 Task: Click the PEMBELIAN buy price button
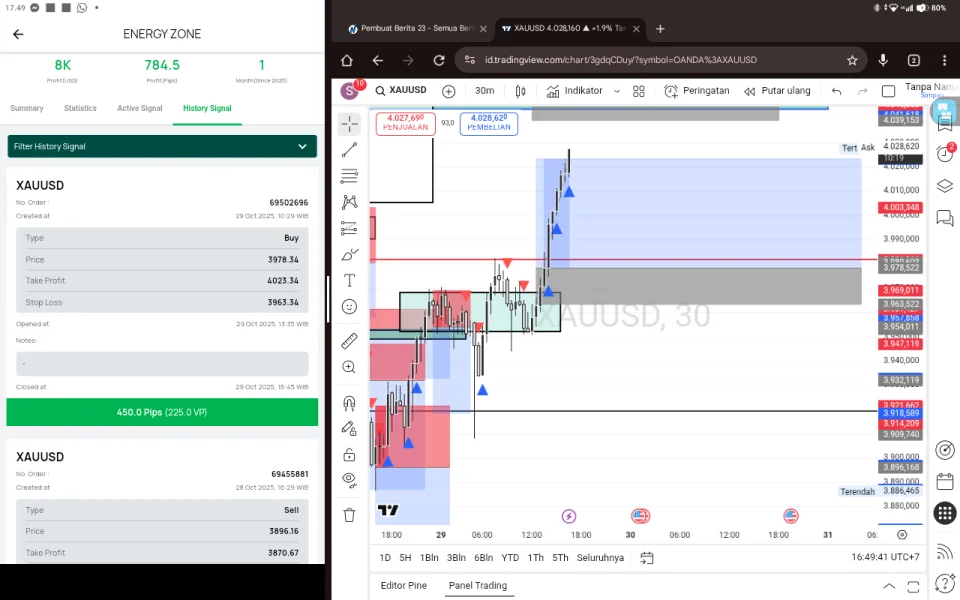tap(489, 122)
